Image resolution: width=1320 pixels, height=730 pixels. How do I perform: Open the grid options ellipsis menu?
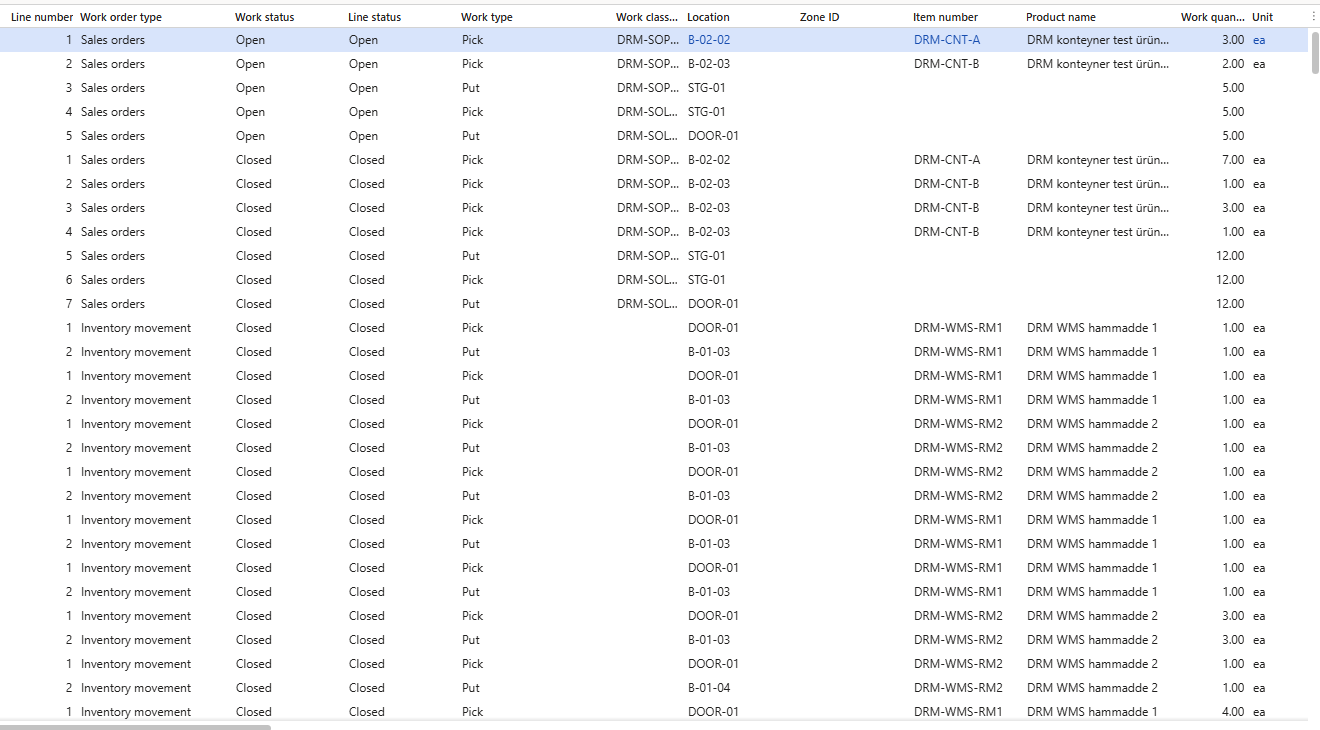1313,16
